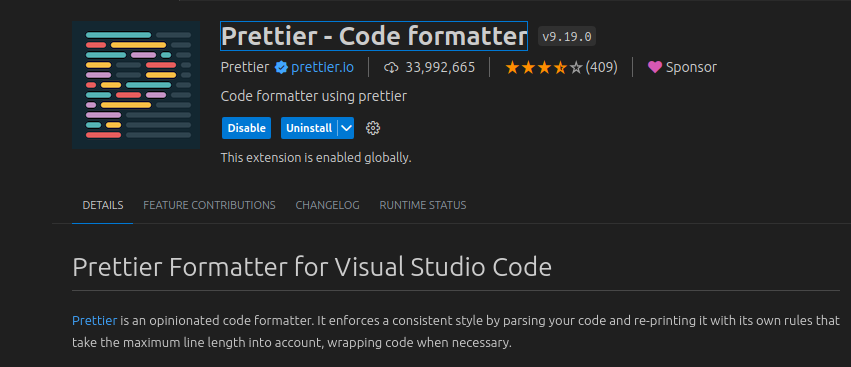
Task: Click the verified publisher badge icon
Action: (281, 67)
